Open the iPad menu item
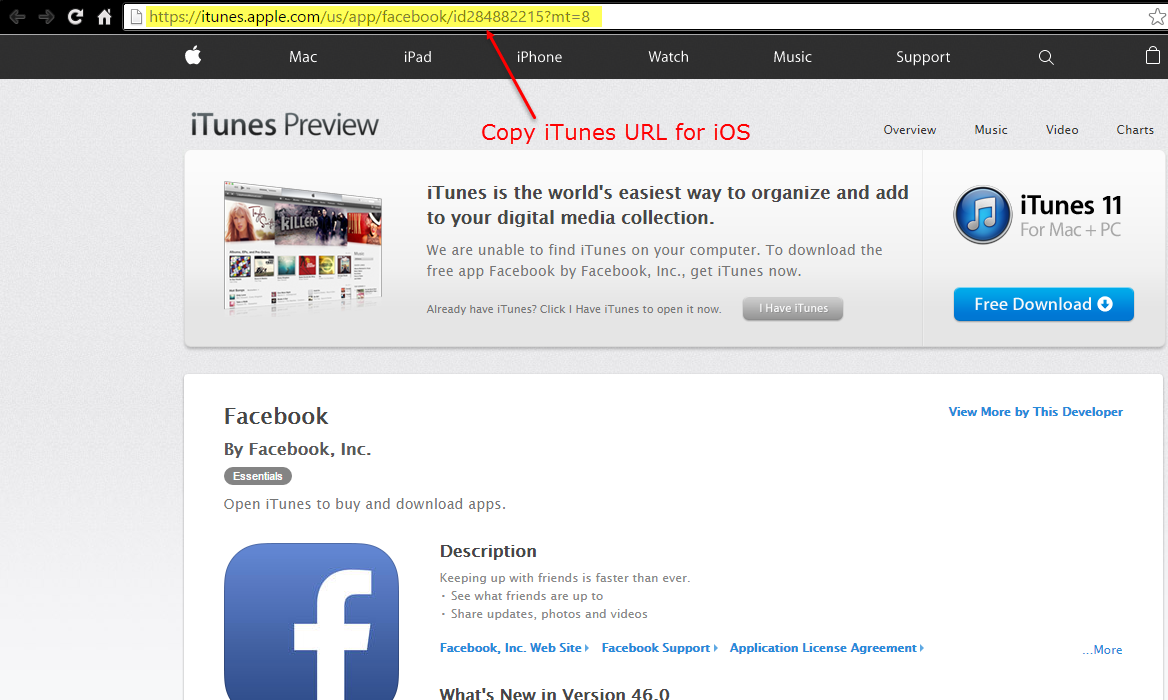The width and height of the screenshot is (1168, 700). 417,57
